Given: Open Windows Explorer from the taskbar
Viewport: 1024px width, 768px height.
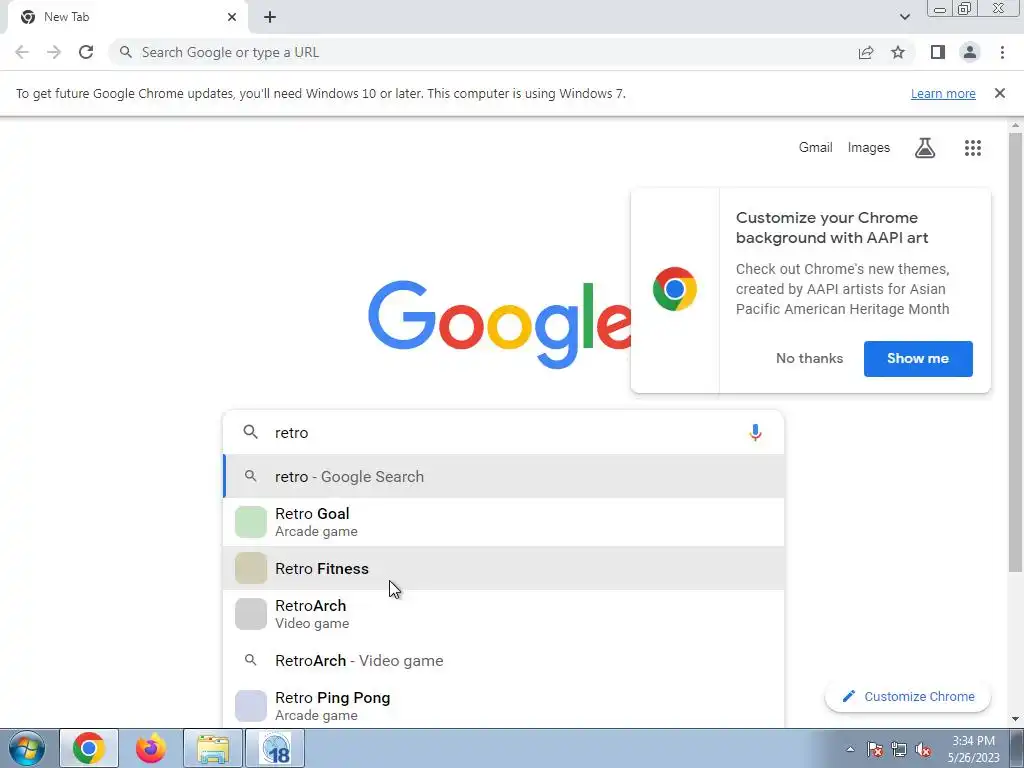Looking at the screenshot, I should (213, 748).
